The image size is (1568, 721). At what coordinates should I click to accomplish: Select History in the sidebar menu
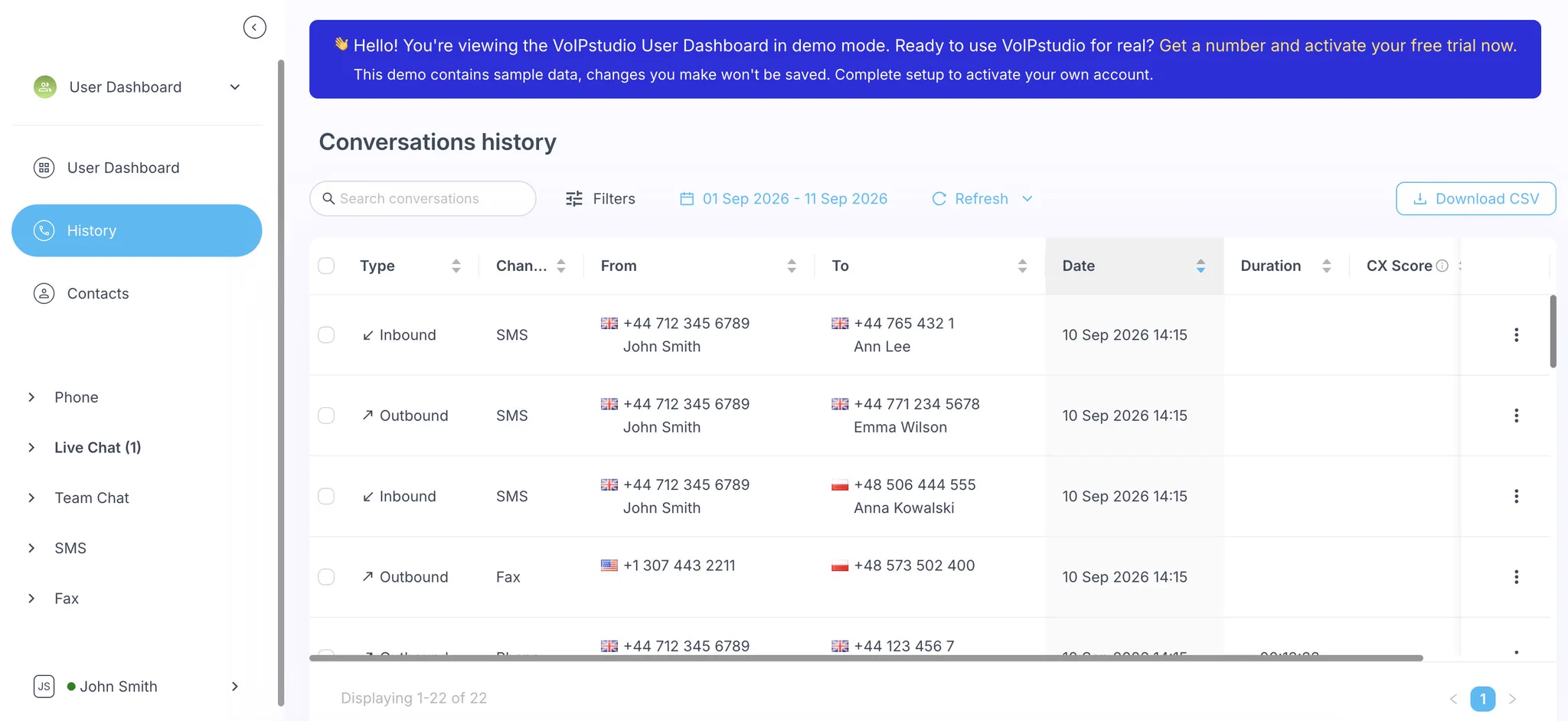click(137, 230)
